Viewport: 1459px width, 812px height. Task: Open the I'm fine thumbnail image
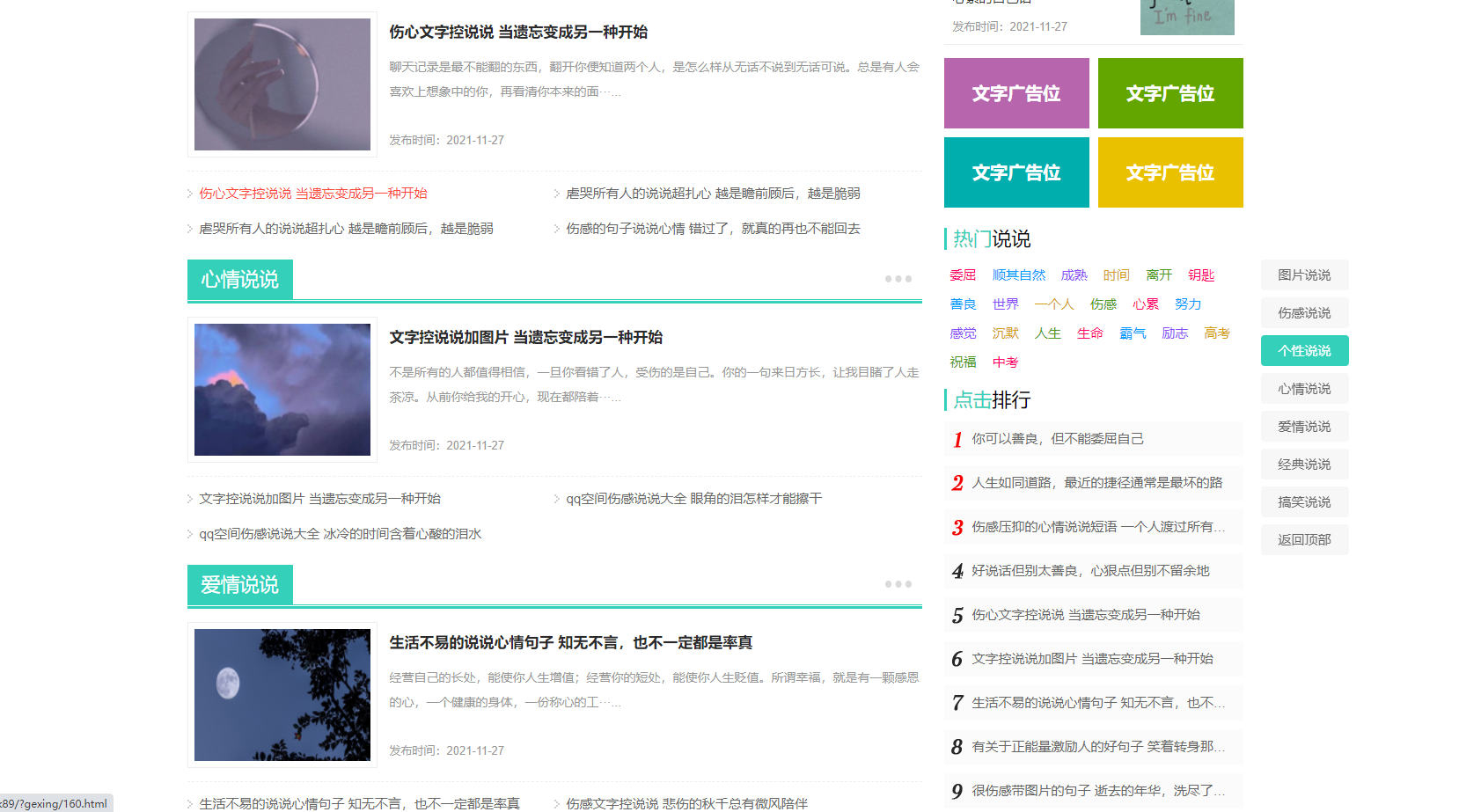coord(1187,17)
